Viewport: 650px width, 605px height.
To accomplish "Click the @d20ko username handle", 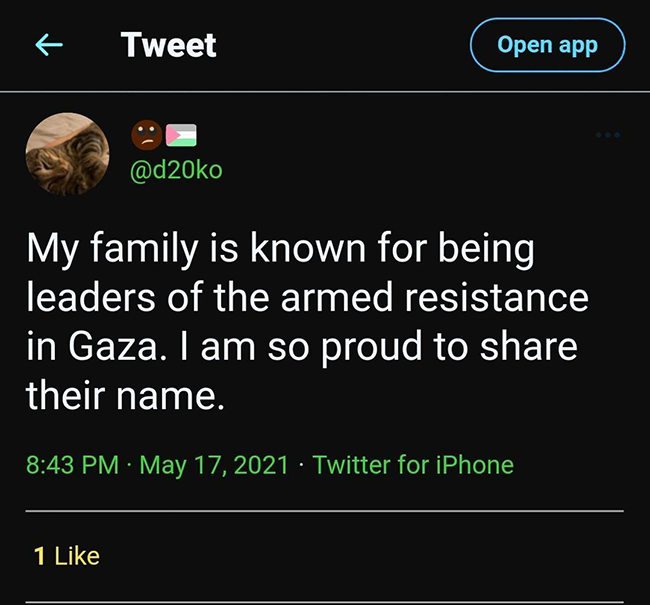I will [x=176, y=170].
